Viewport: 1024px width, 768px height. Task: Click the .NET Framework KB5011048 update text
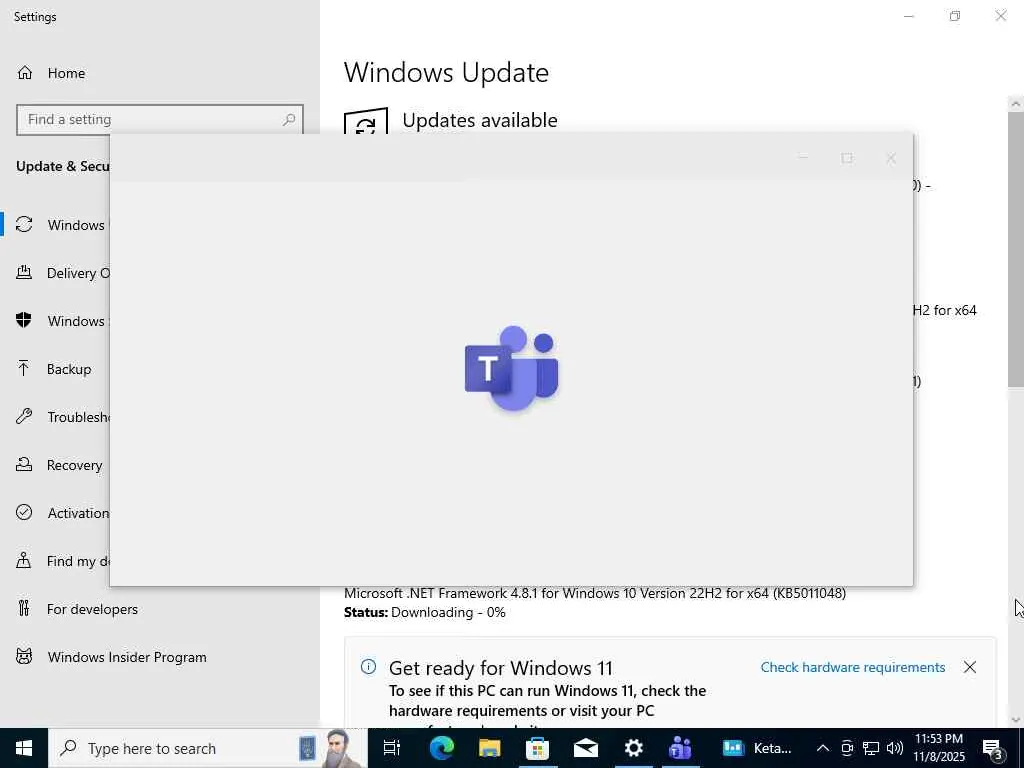[595, 593]
